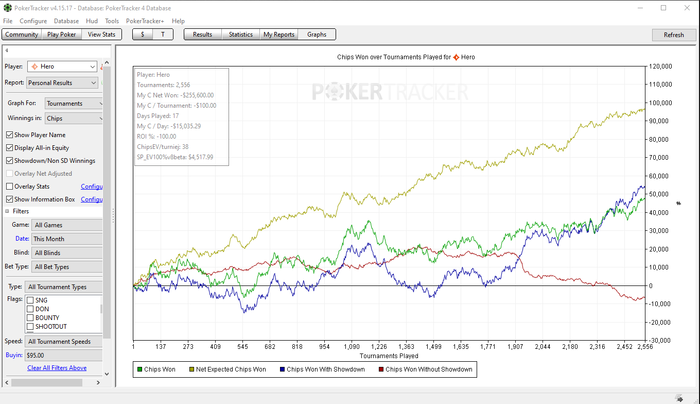Click green Chips Won legend swatch
Screen dimensions: 700x404
pos(140,370)
